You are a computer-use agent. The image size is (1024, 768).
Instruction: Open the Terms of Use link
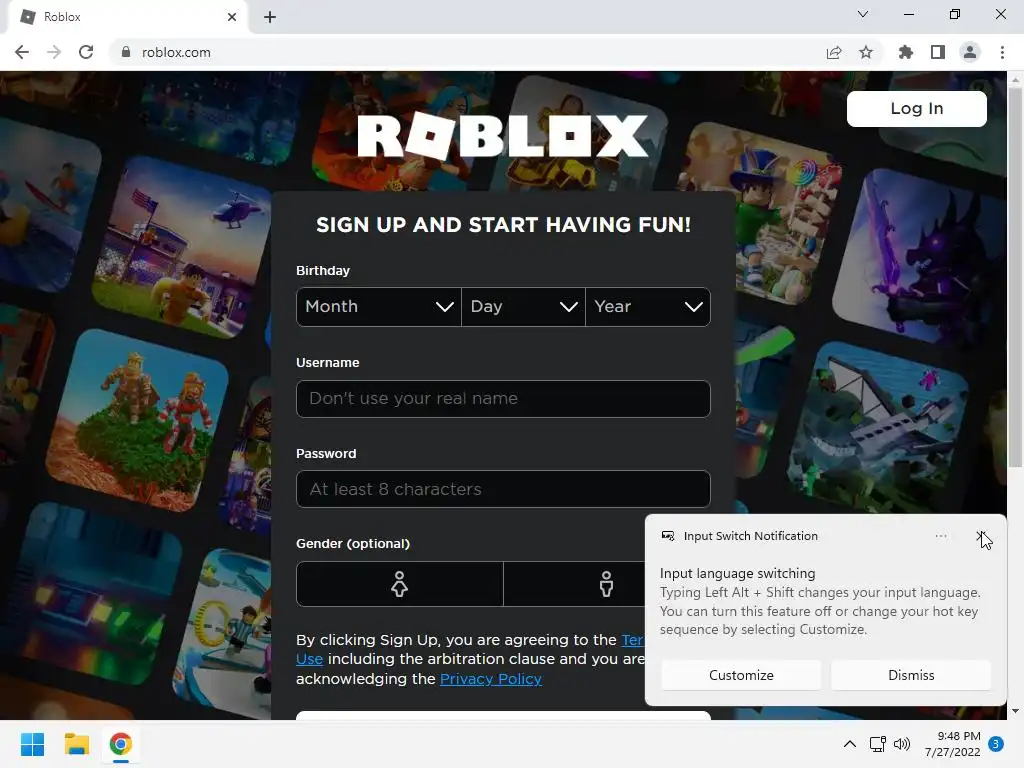point(632,640)
